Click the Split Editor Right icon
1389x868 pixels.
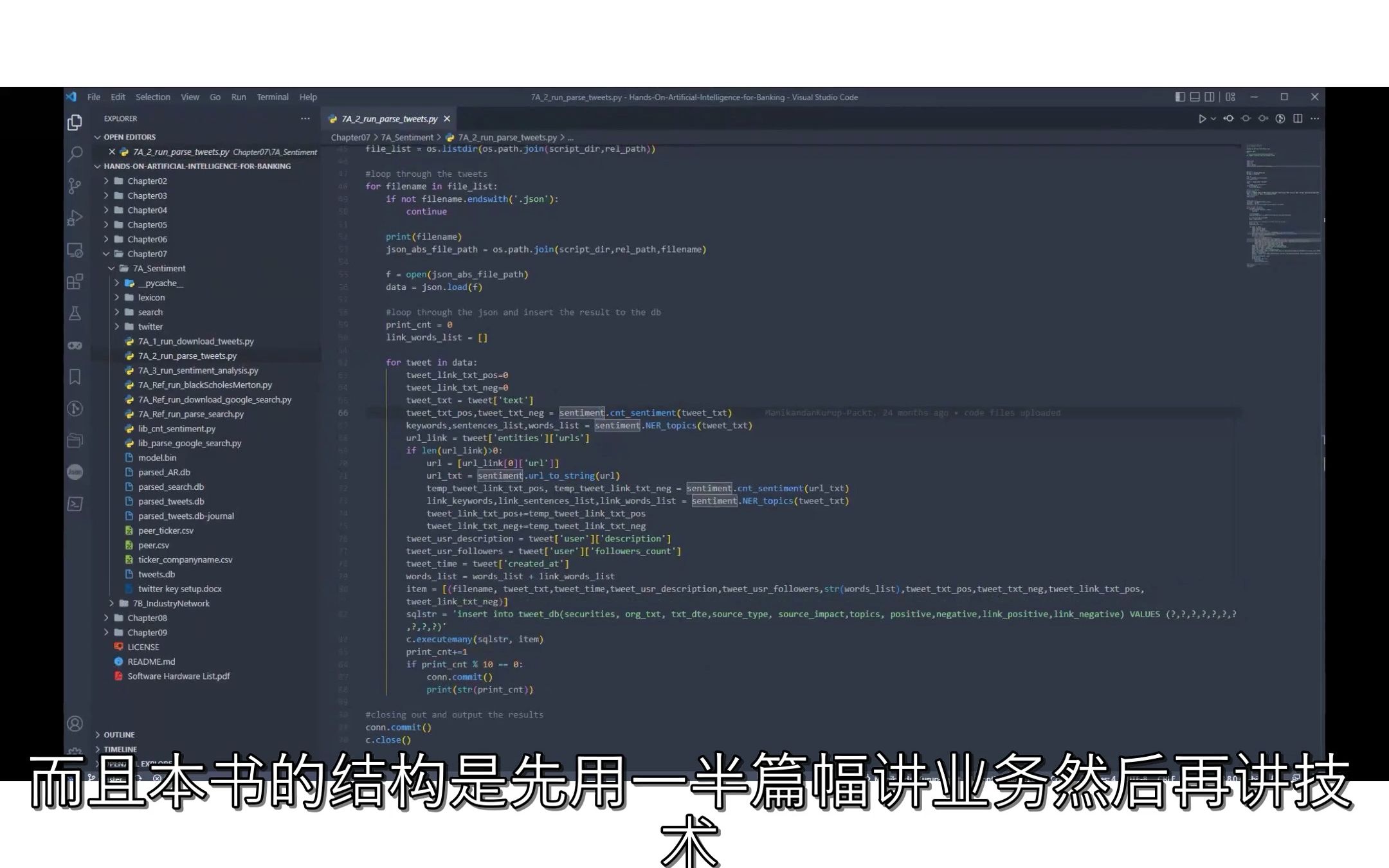click(x=1298, y=119)
